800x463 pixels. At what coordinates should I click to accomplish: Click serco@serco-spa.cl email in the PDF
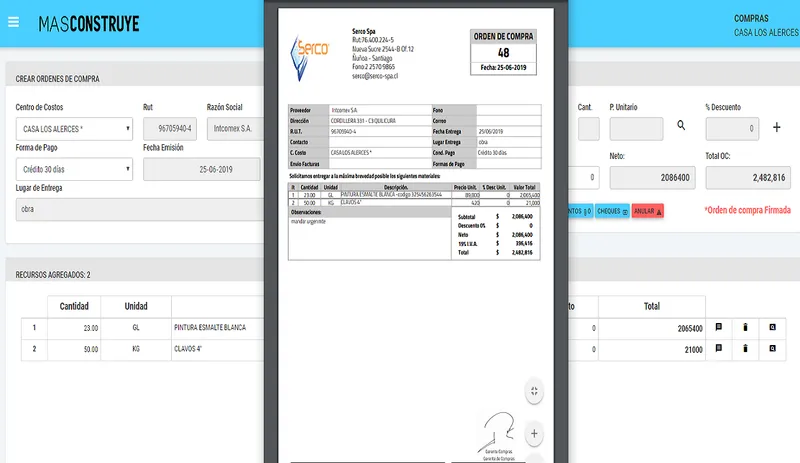coord(375,76)
